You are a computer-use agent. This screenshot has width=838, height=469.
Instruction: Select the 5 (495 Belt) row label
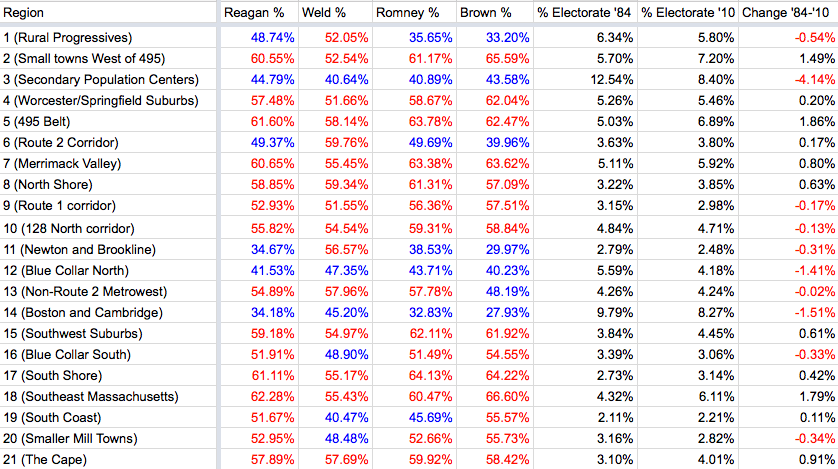point(47,121)
